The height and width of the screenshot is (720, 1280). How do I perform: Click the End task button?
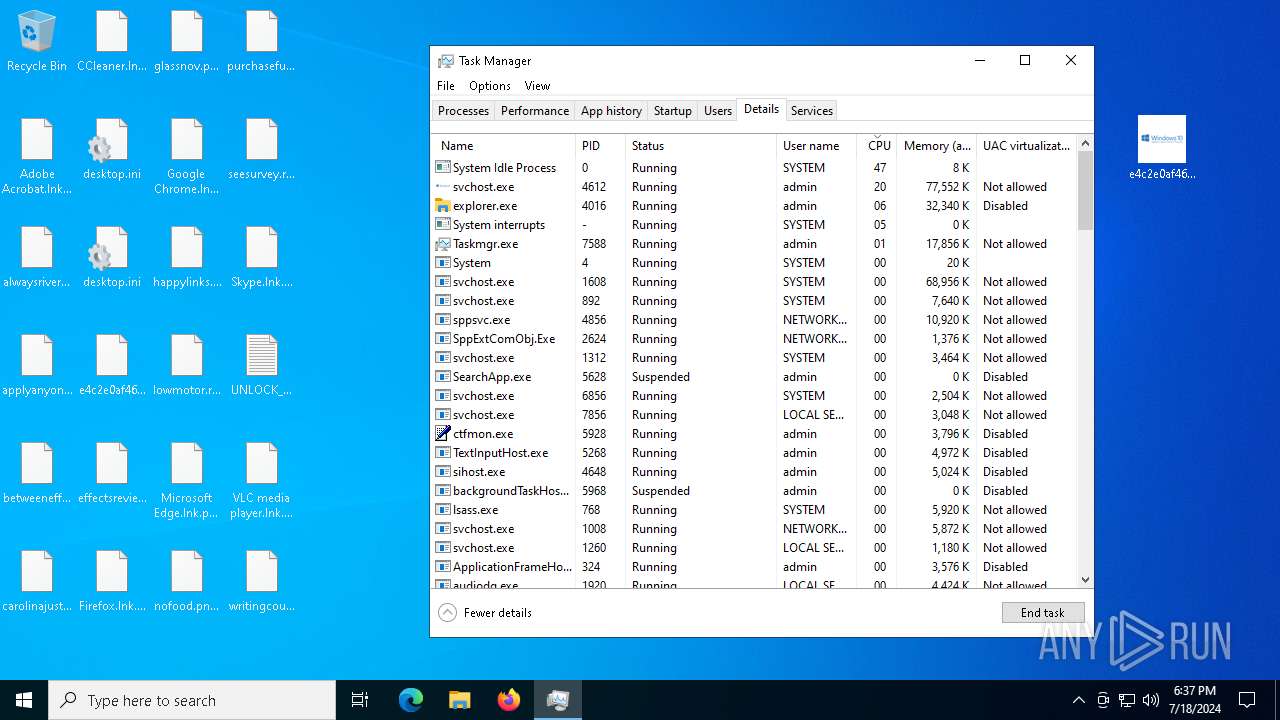pyautogui.click(x=1043, y=613)
